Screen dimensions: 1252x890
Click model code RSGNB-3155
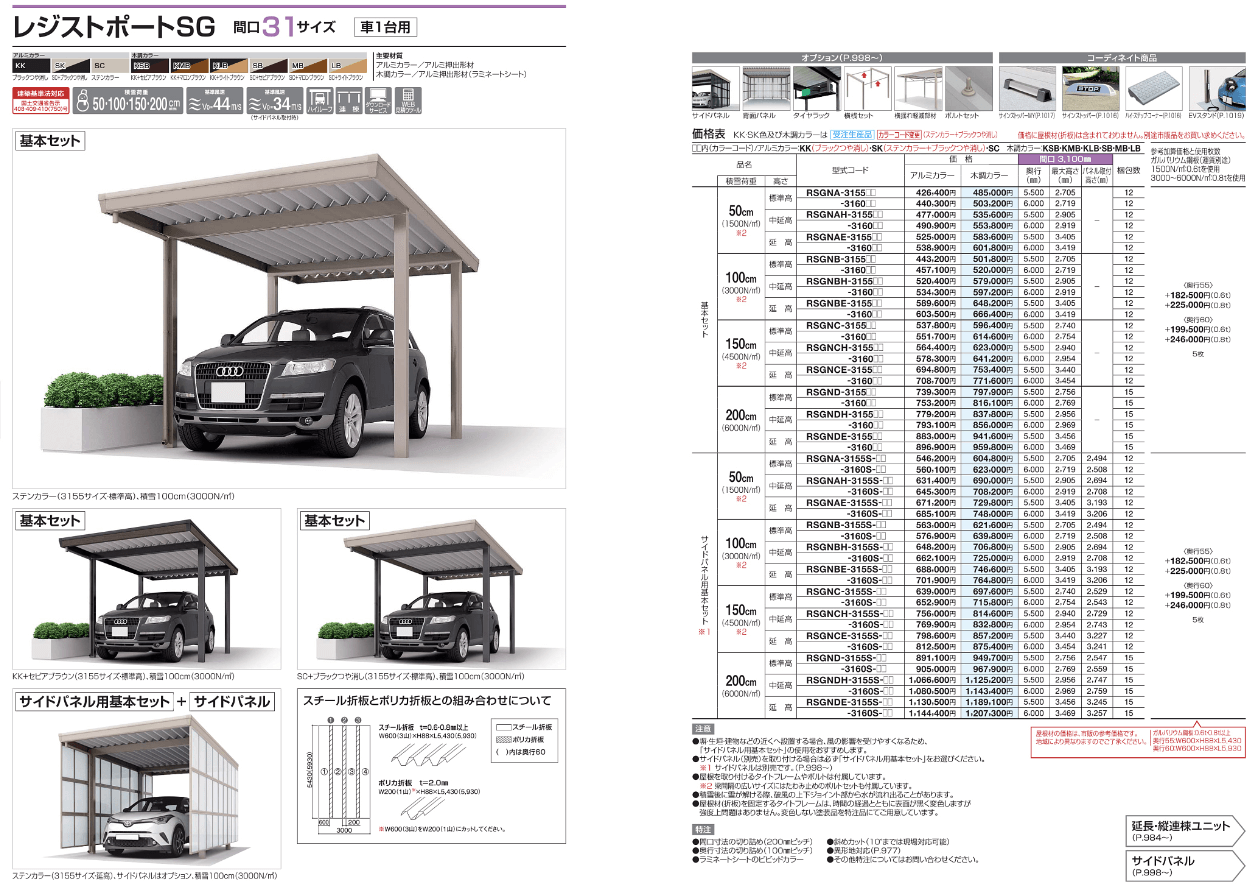[x=841, y=259]
